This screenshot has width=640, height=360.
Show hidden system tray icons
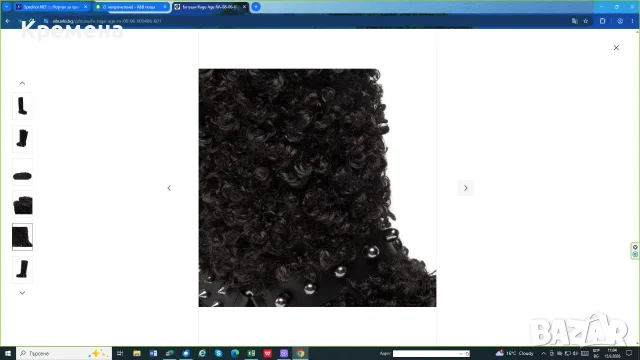point(543,353)
